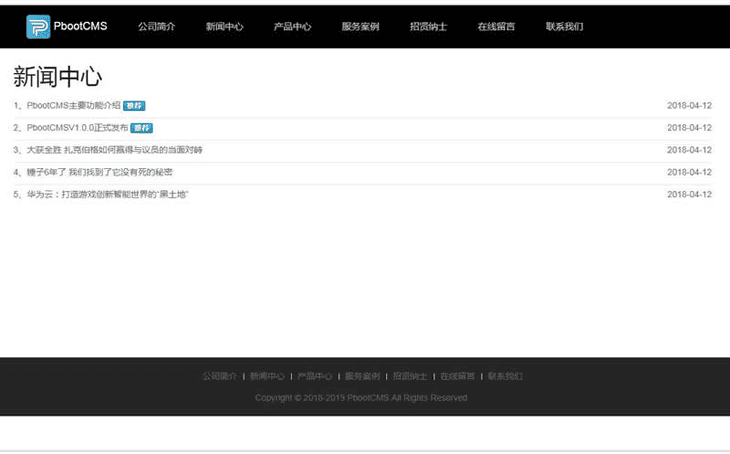
Task: Click the footer Copyright PbootCMS text
Action: click(x=361, y=398)
